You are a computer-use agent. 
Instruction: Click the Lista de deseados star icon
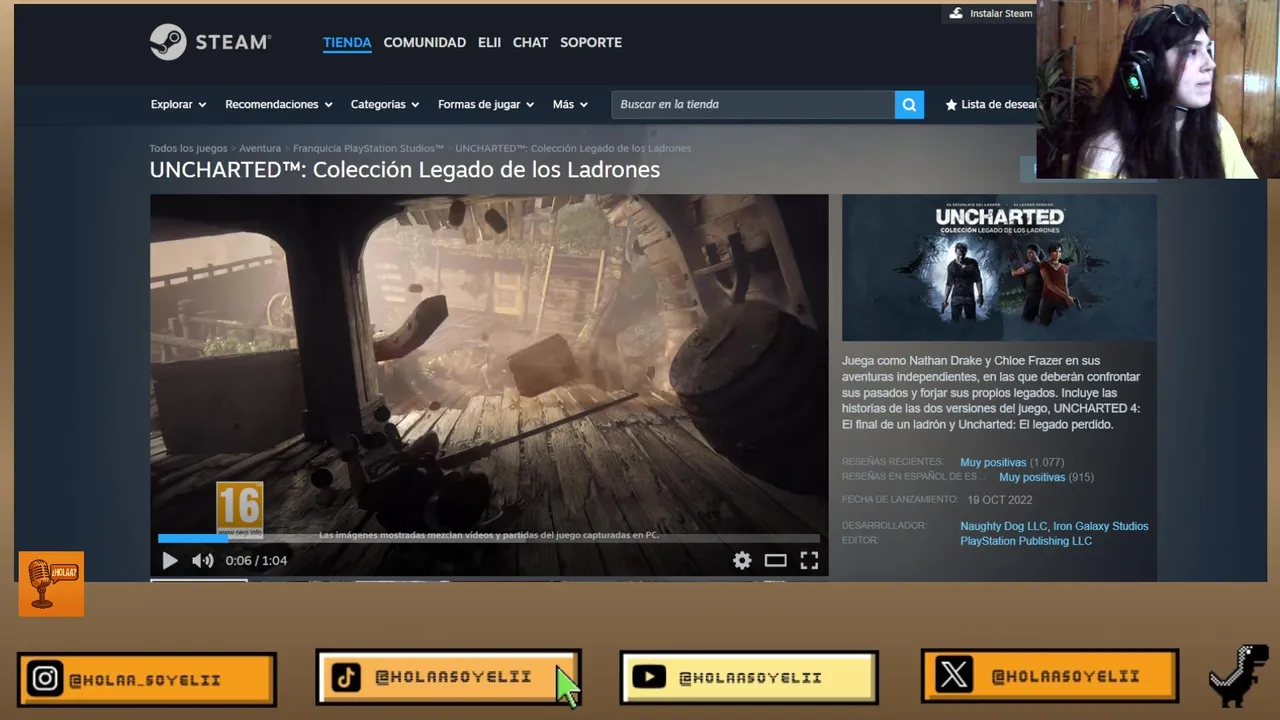pyautogui.click(x=951, y=104)
